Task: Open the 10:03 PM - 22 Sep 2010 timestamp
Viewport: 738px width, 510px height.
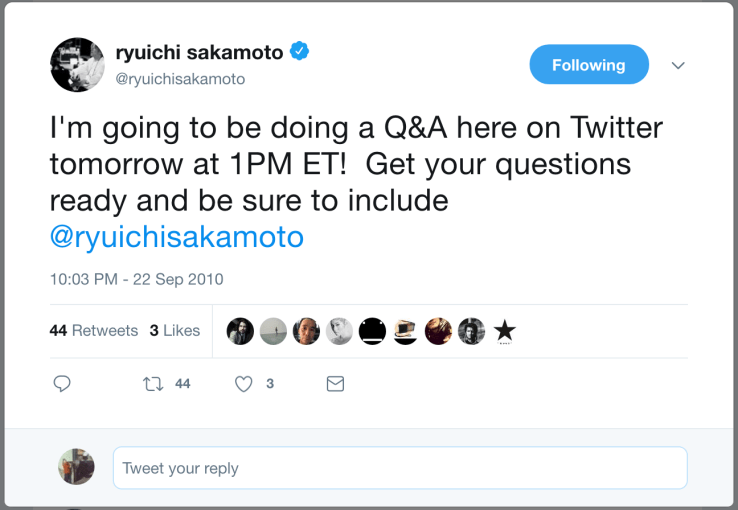Action: (x=136, y=279)
